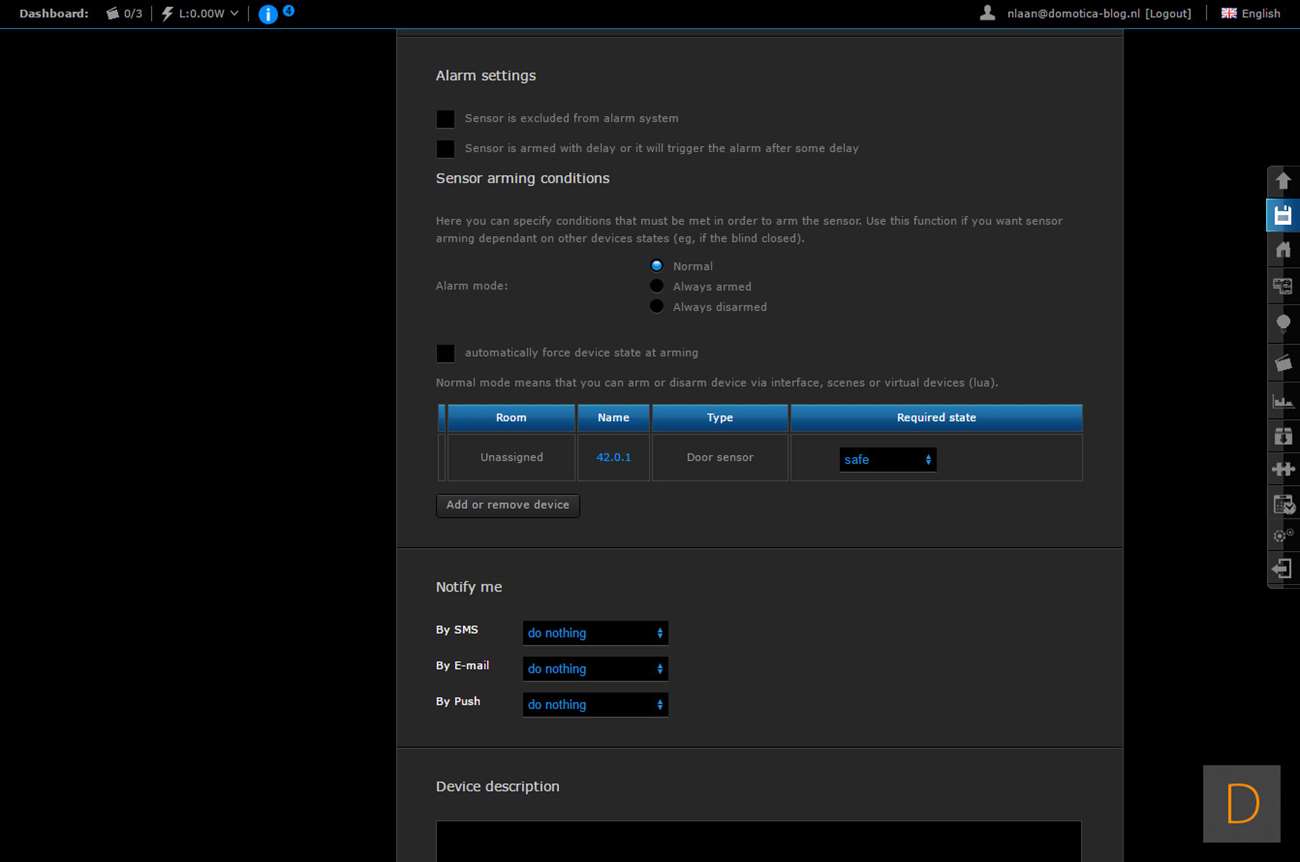Viewport: 1300px width, 862px height.
Task: Click the blue info notification icon
Action: pyautogui.click(x=268, y=14)
